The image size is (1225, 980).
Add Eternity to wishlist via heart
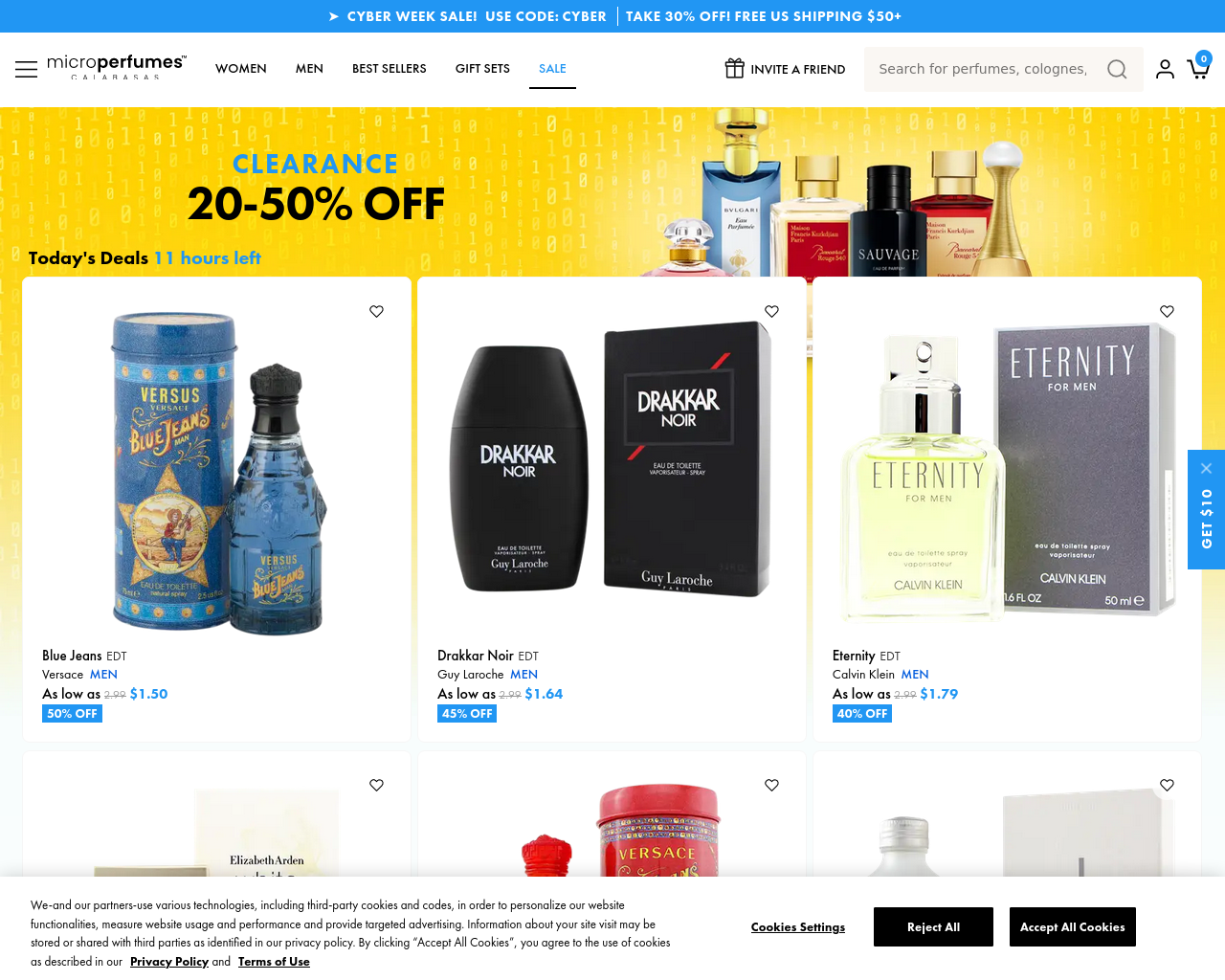[x=1167, y=311]
